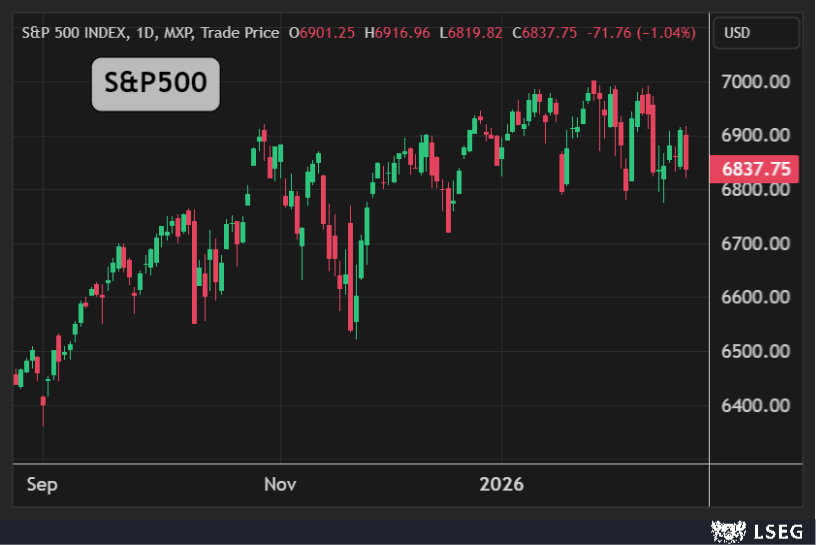Click the last red candlestick on the chart
Screen dimensions: 816x545
(x=686, y=151)
